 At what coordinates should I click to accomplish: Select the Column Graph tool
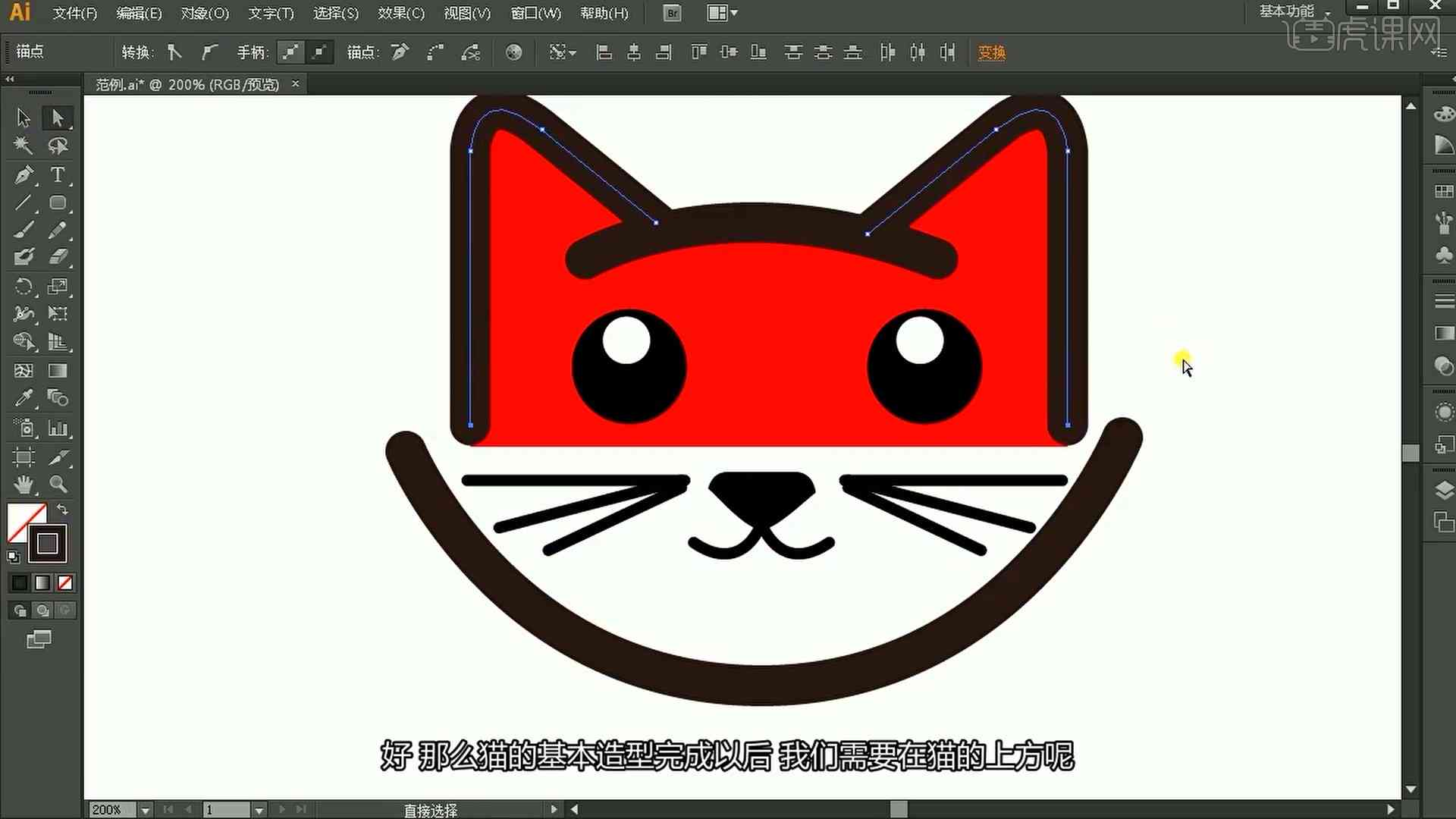tap(58, 428)
